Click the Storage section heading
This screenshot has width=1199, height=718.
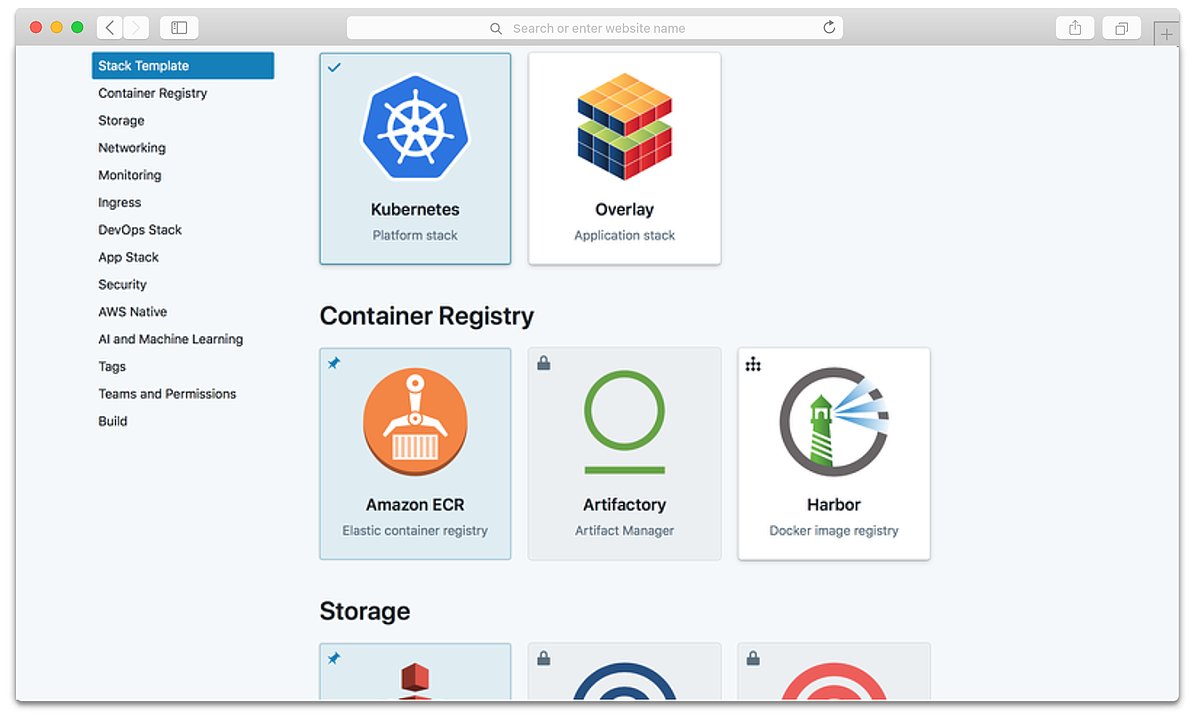click(365, 611)
